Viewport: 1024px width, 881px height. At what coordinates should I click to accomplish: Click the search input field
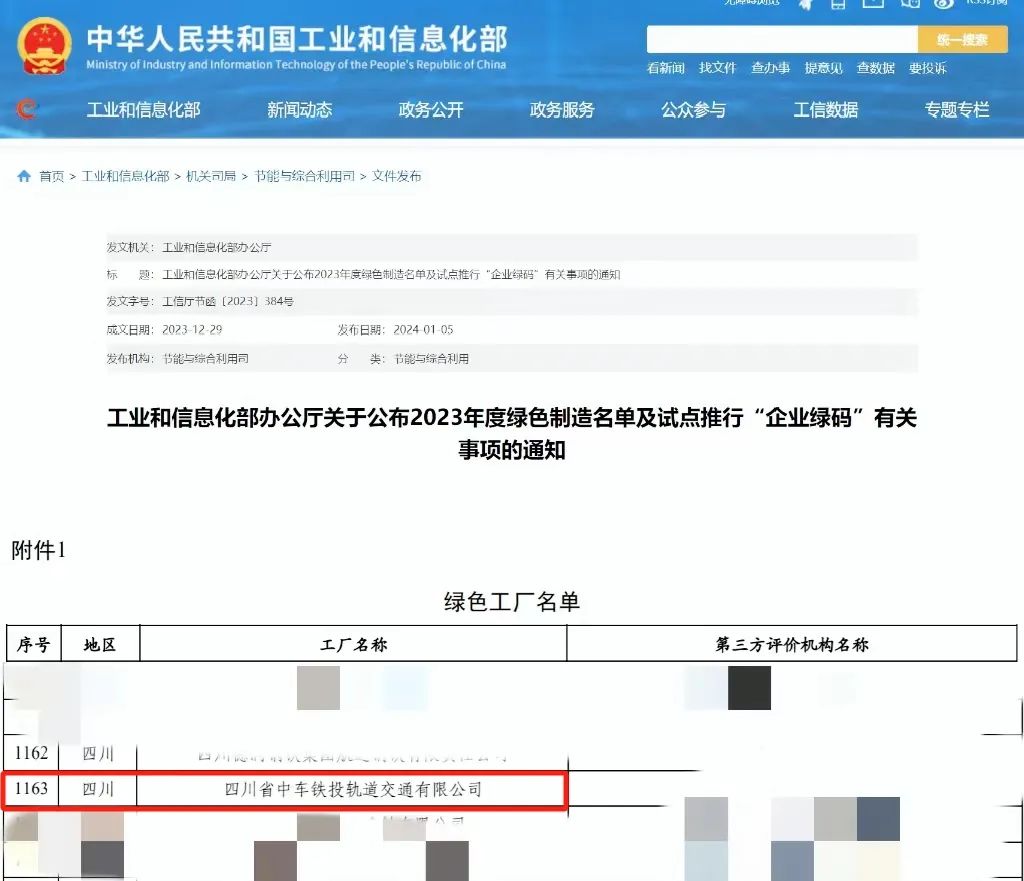coord(782,40)
